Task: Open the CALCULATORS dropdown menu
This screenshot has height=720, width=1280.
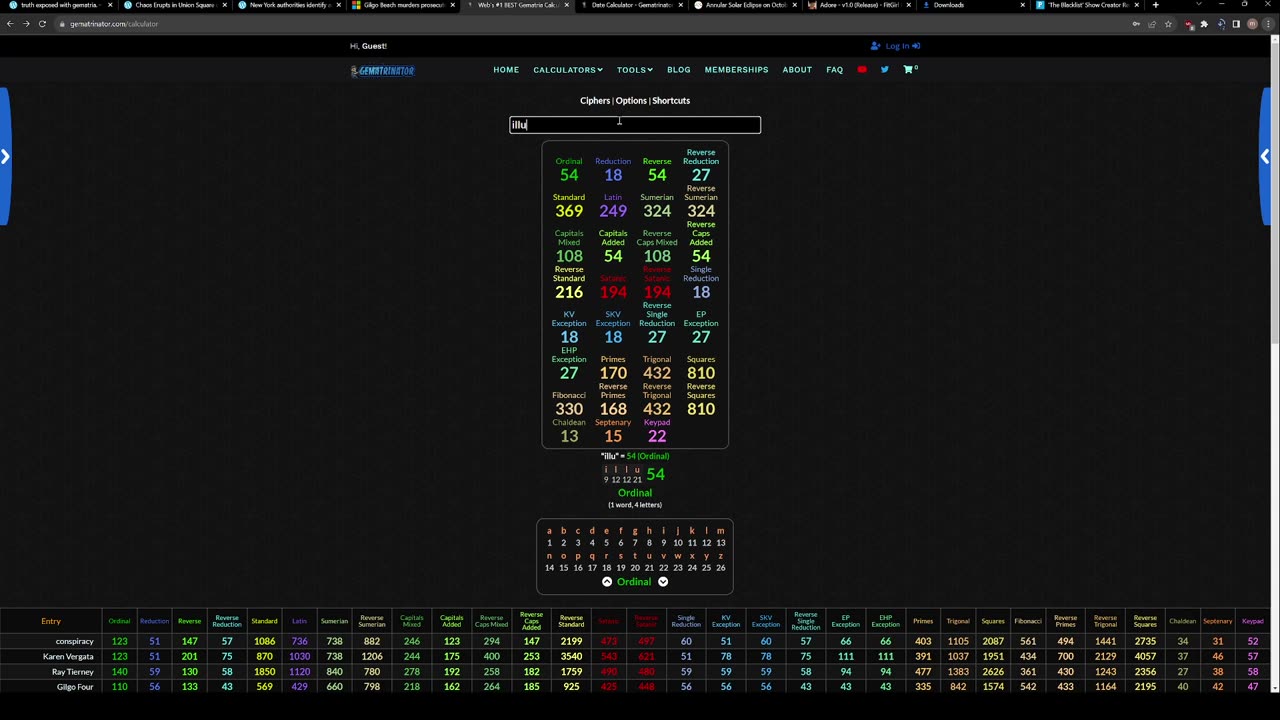Action: click(x=567, y=70)
